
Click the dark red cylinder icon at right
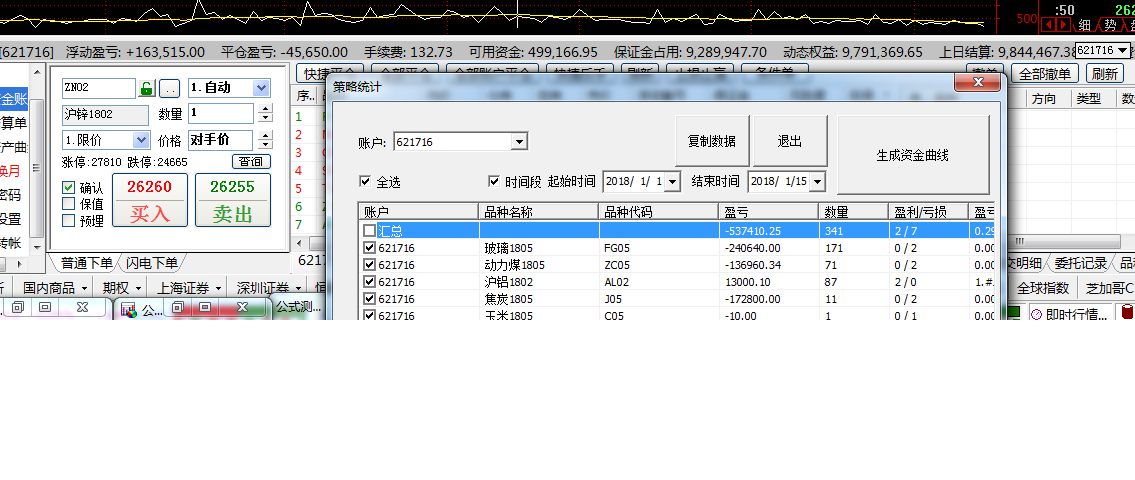tap(1127, 313)
